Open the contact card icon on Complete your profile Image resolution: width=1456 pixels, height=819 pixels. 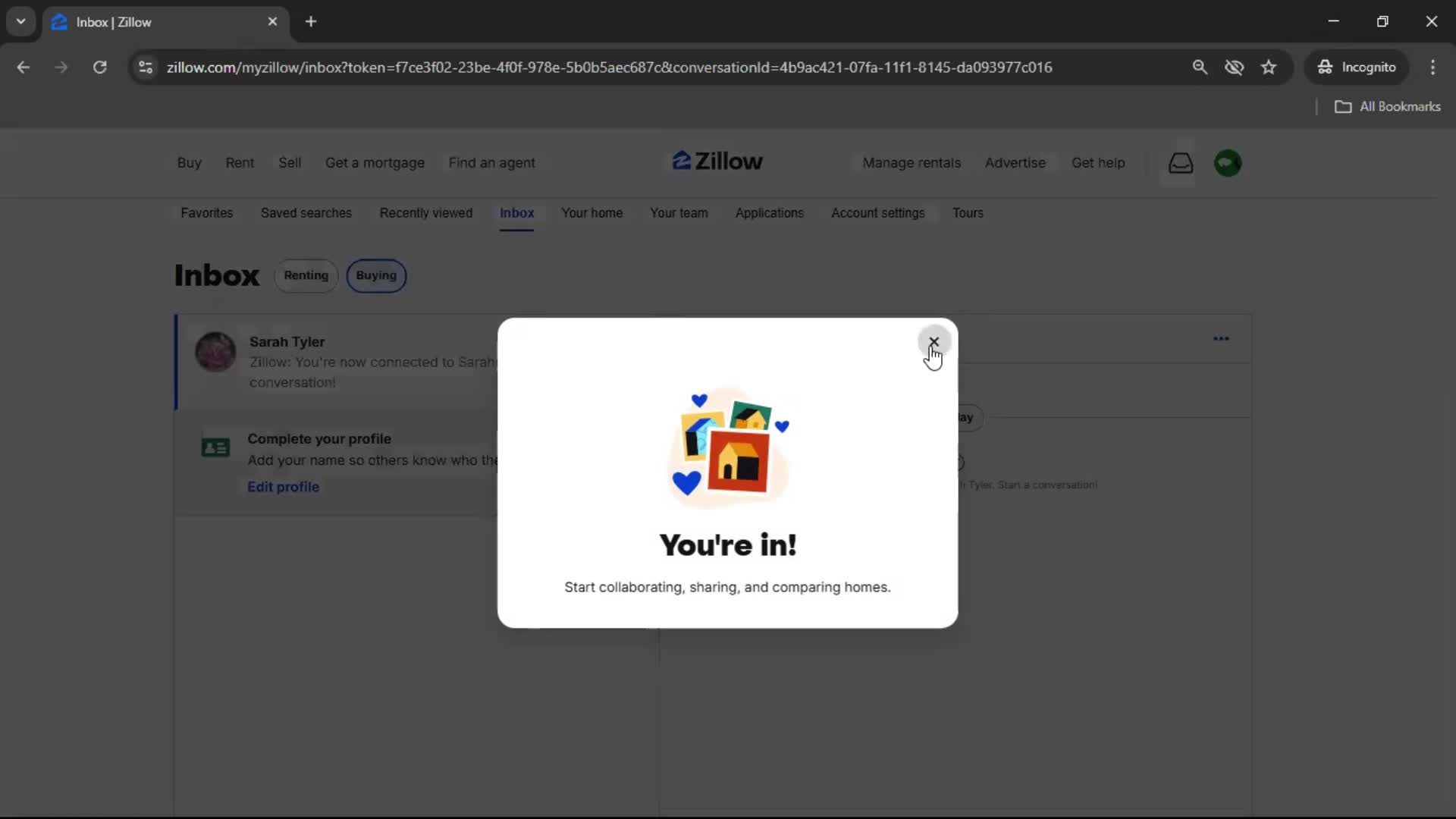click(215, 447)
